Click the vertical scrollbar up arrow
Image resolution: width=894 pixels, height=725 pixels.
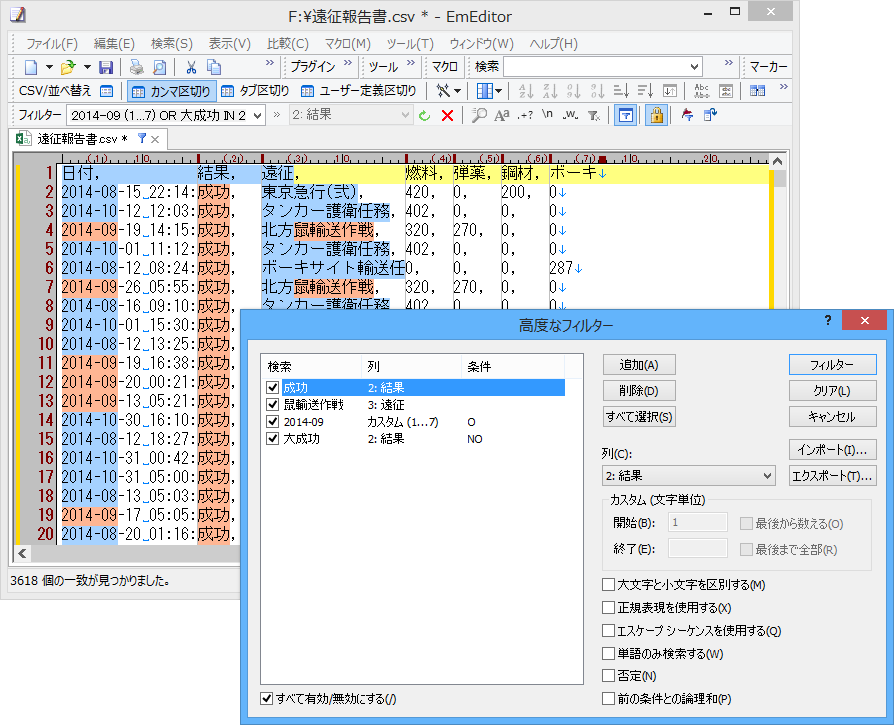[x=778, y=161]
